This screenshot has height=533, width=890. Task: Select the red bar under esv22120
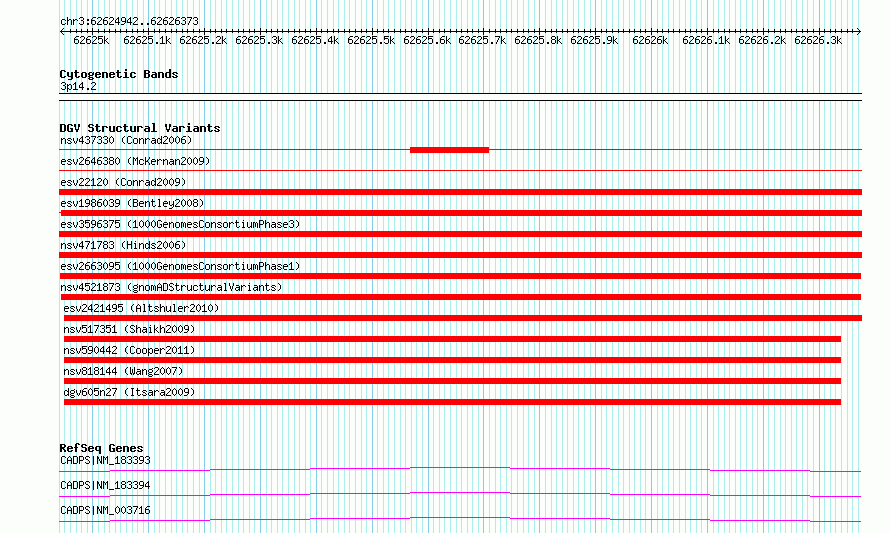[460, 192]
